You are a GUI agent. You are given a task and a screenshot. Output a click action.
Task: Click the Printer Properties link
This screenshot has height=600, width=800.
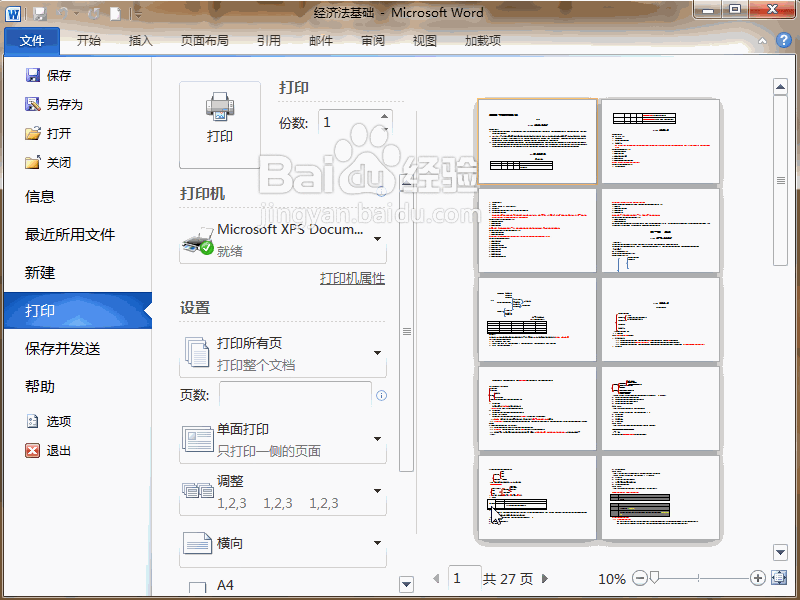pos(353,279)
